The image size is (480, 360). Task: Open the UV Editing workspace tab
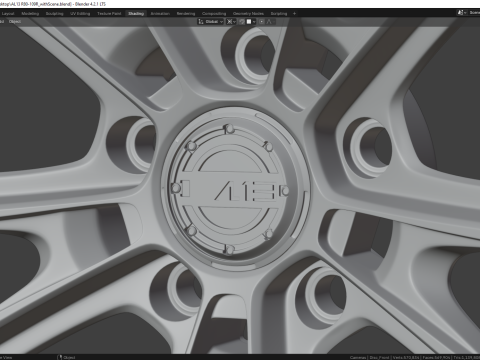tap(80, 14)
